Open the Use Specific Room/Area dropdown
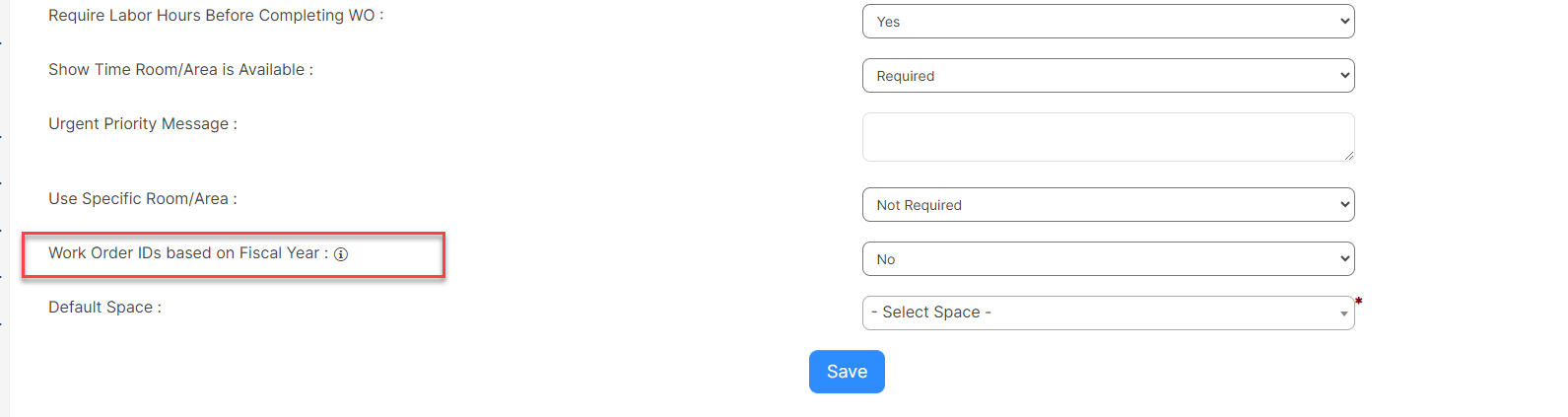This screenshot has height=417, width=1568. coord(1108,205)
